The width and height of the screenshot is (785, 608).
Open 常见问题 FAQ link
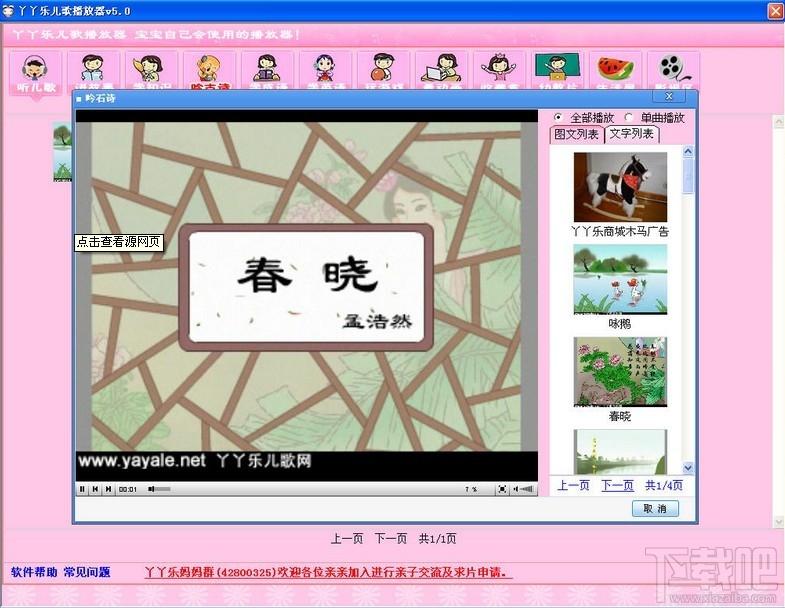click(87, 572)
